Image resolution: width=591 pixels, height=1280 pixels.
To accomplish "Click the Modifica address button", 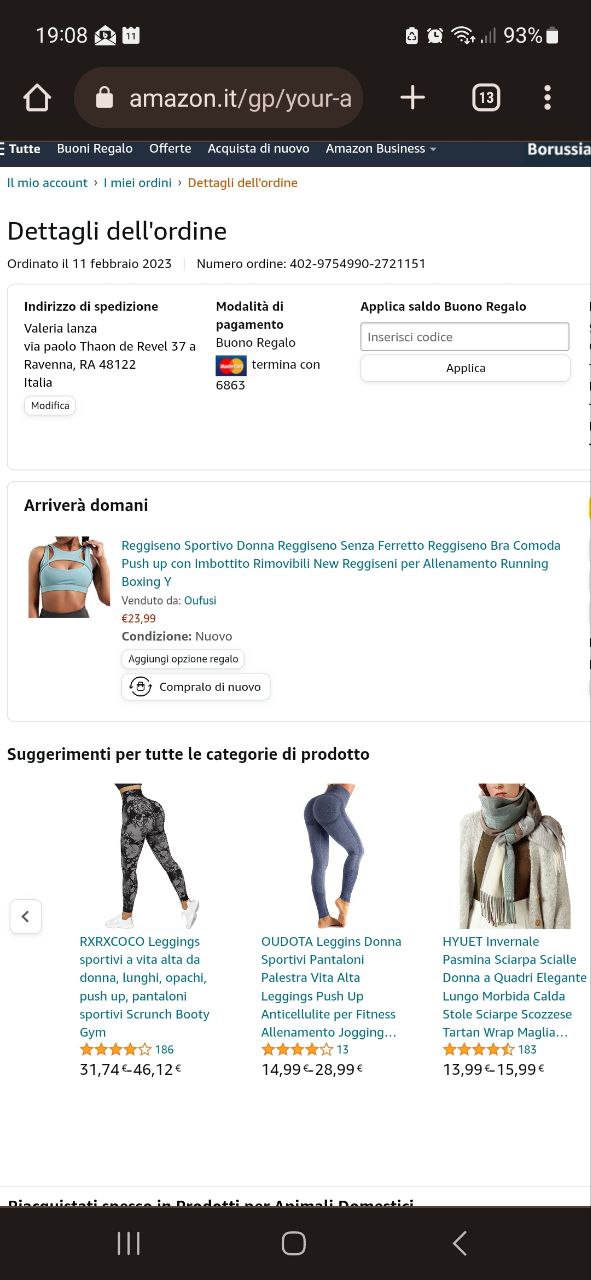I will (x=50, y=406).
